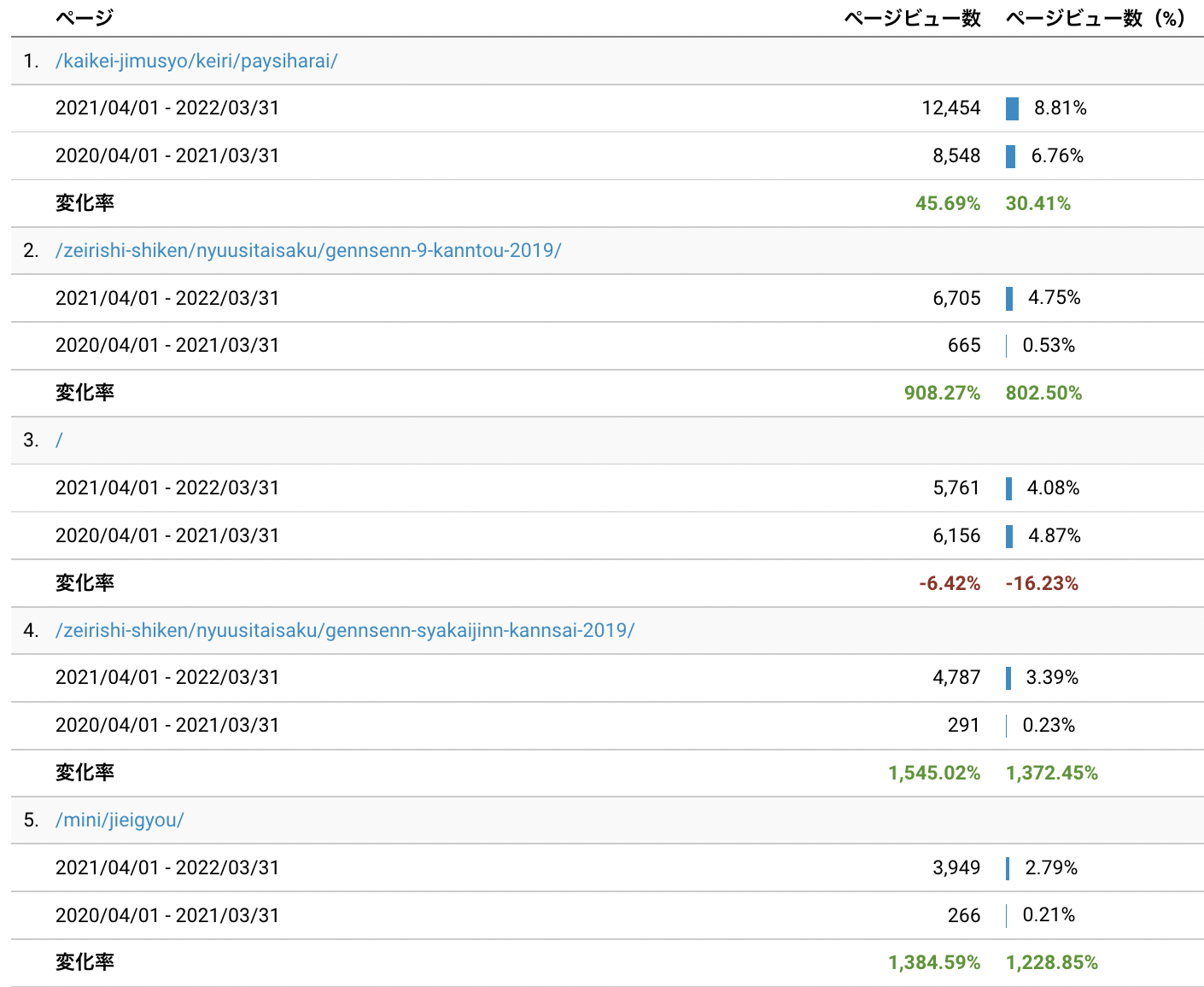Click the 802.50% change rate
This screenshot has height=987, width=1204.
pos(1043,394)
